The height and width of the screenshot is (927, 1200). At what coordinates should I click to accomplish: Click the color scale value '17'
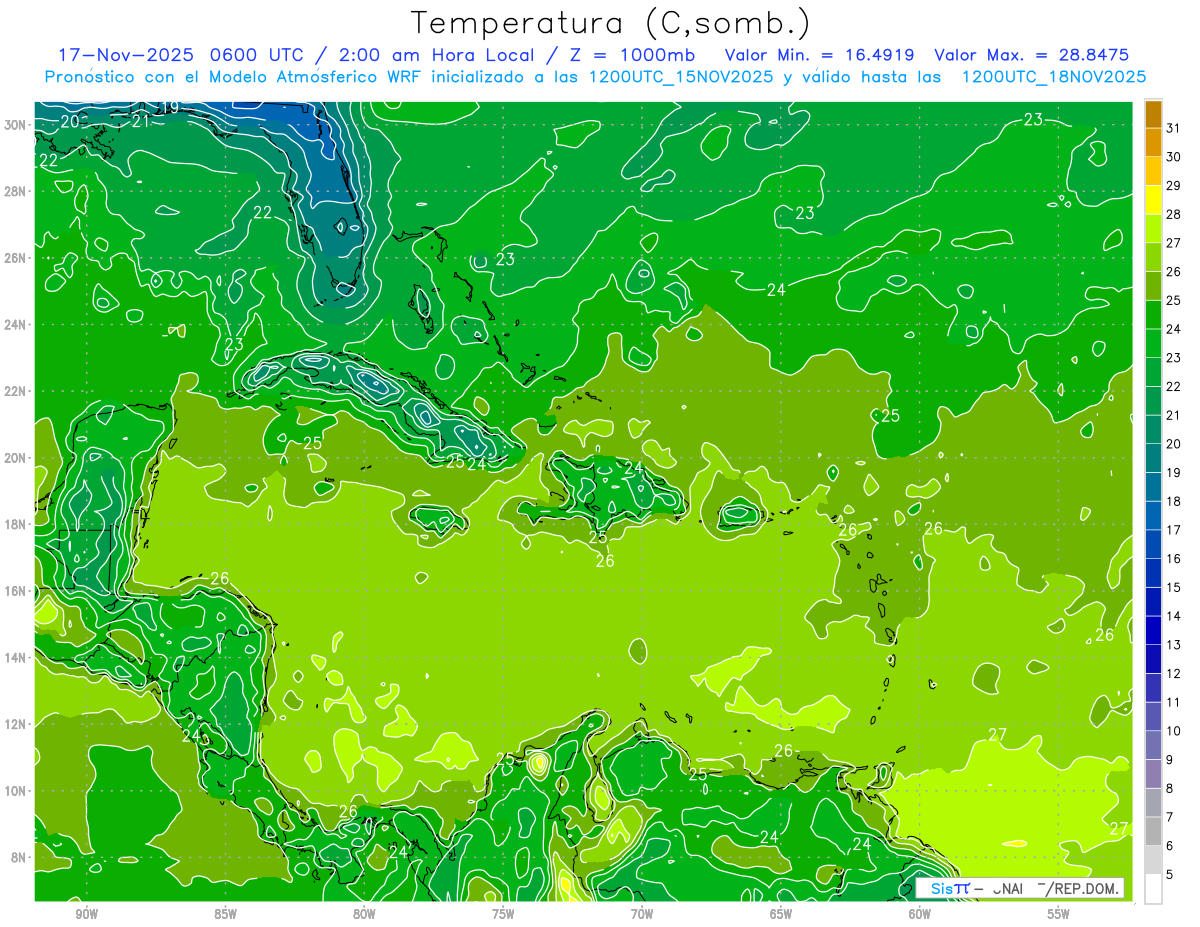click(1174, 530)
